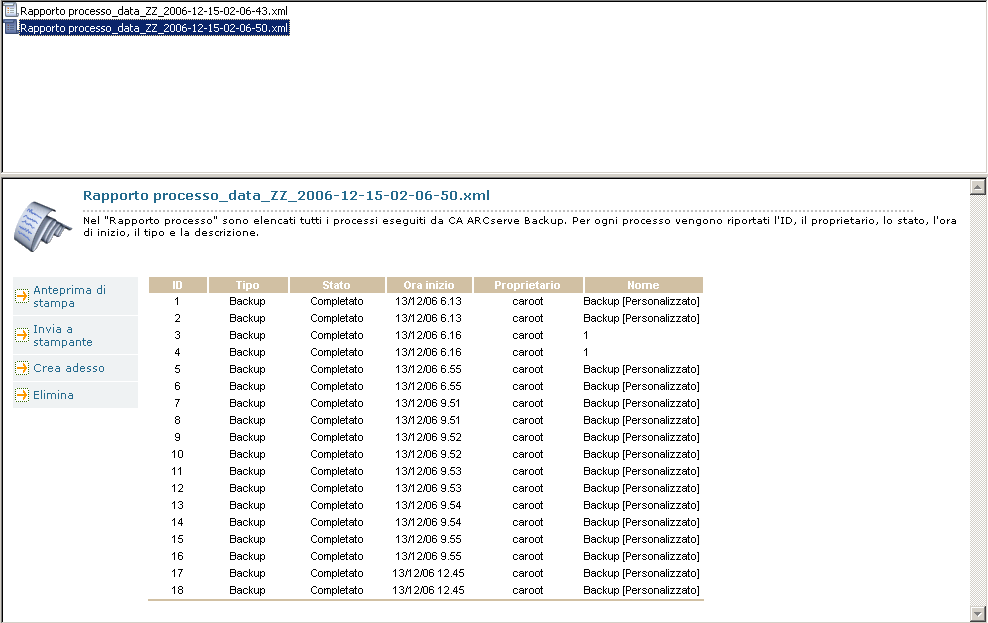Viewport: 988px width, 623px height.
Task: Click Ora inizio '13/12/06 9.51' in row 7
Action: point(428,404)
